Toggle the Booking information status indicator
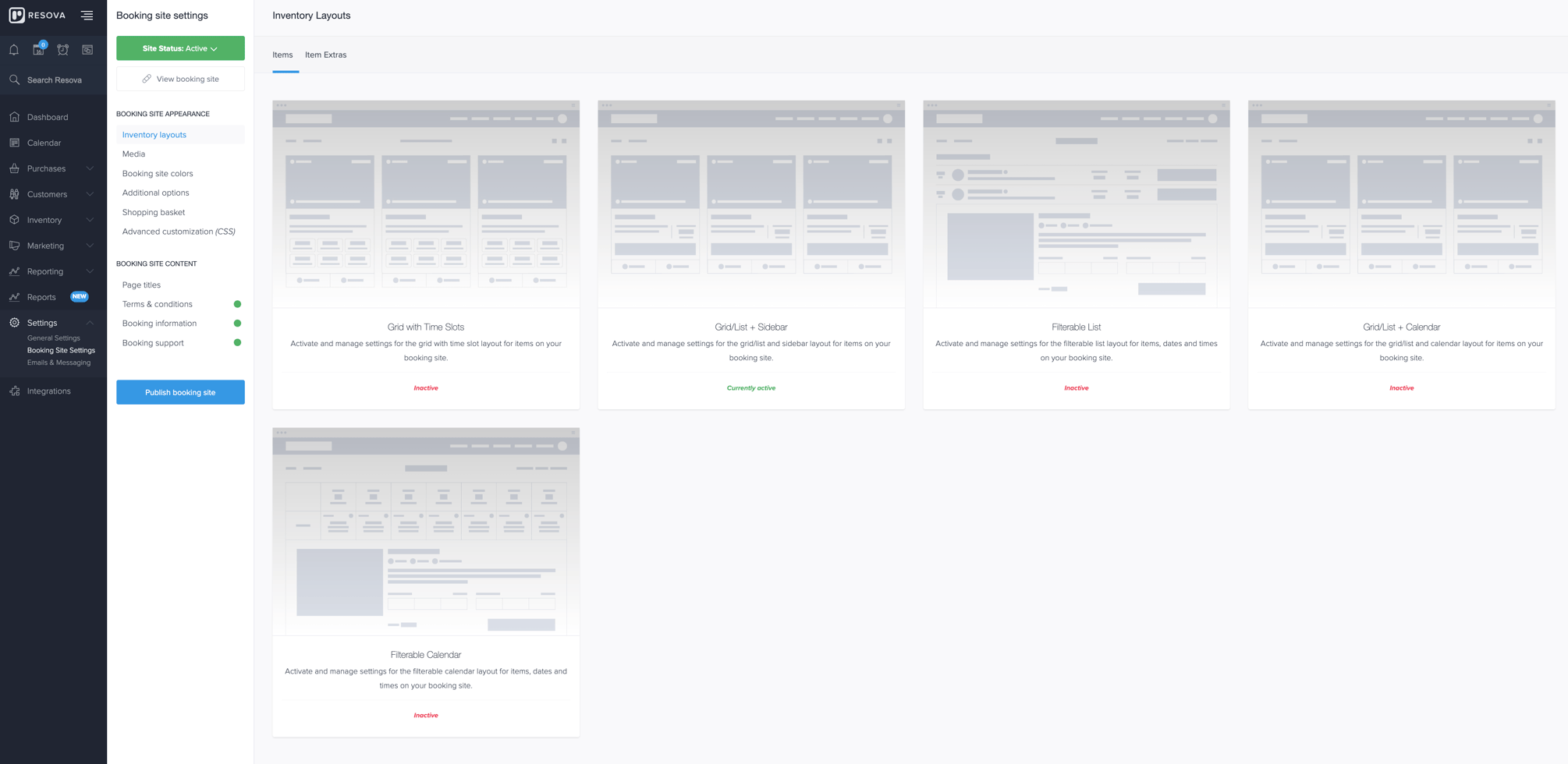 (x=238, y=323)
